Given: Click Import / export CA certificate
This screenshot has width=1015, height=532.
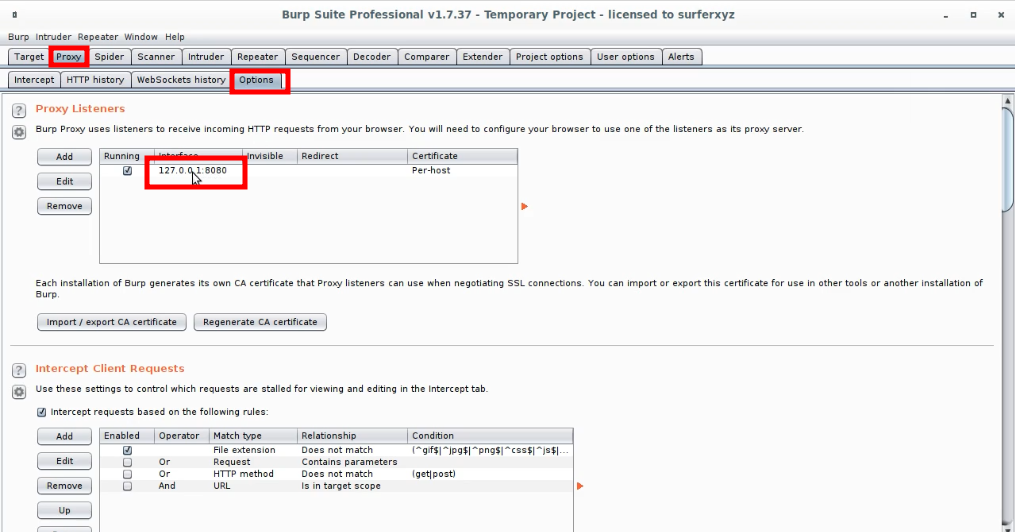Looking at the screenshot, I should pyautogui.click(x=111, y=322).
